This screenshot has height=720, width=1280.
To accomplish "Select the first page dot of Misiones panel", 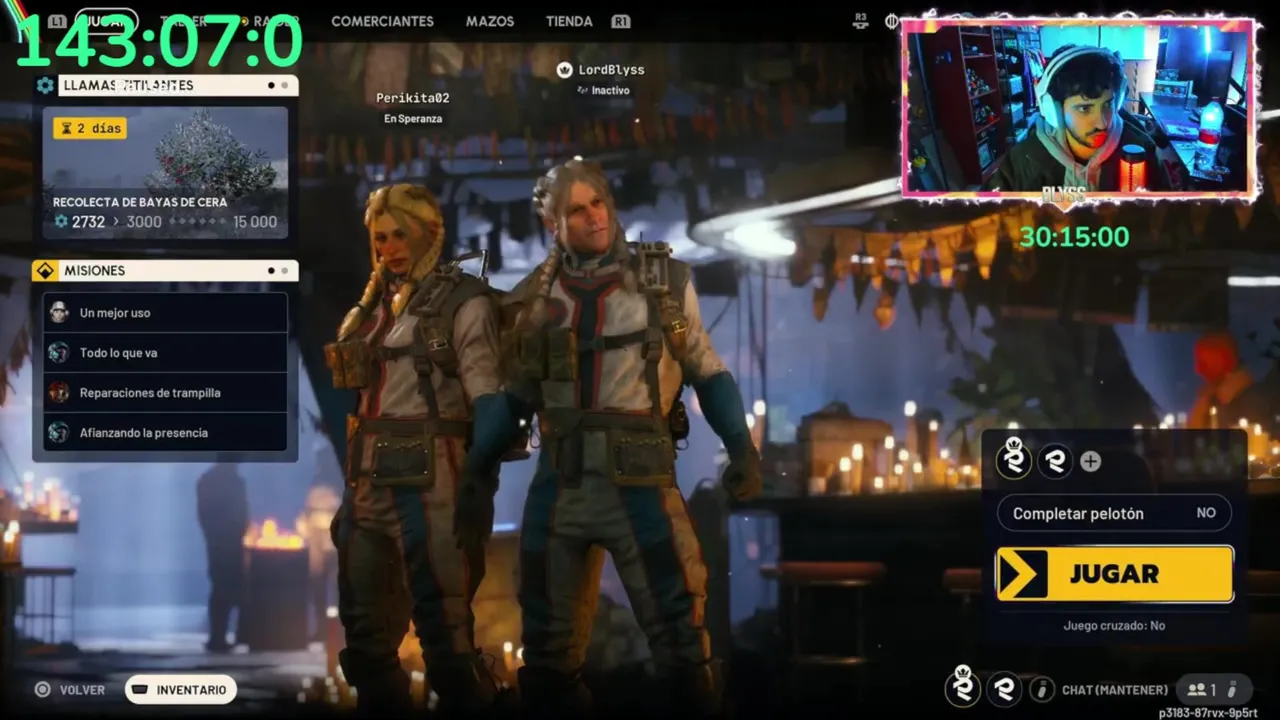I will pos(271,270).
